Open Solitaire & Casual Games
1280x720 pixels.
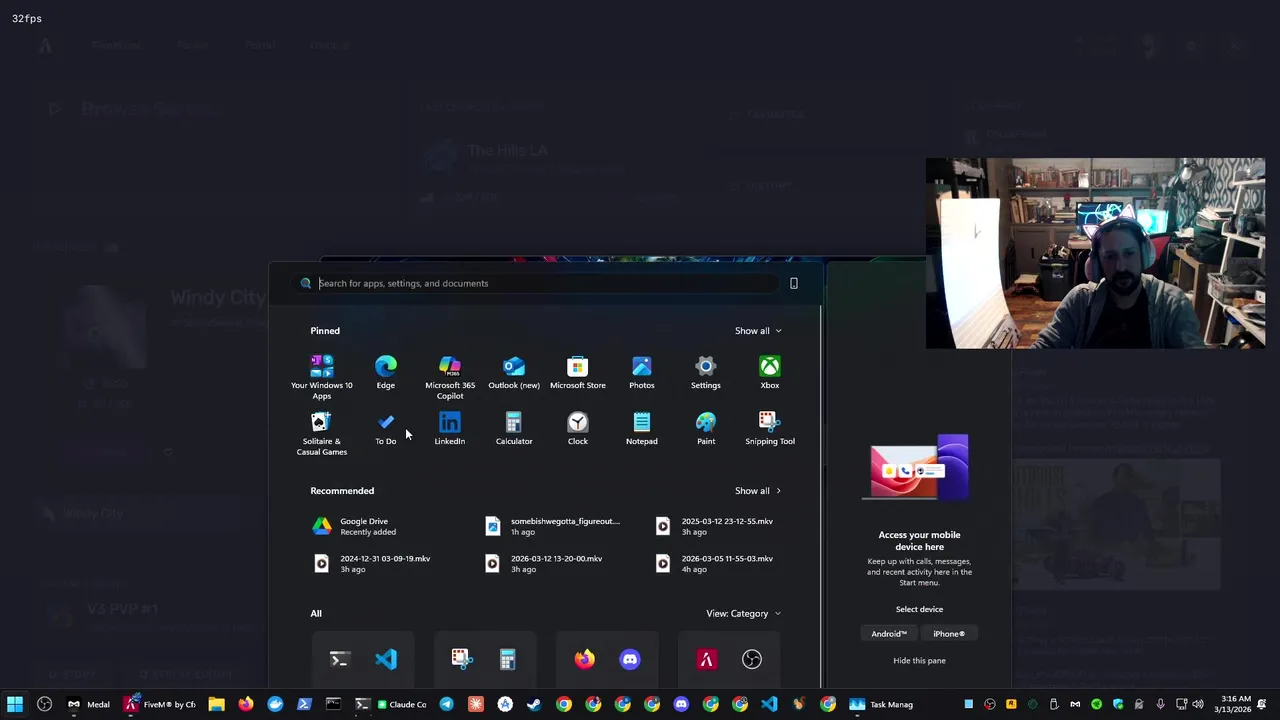(321, 433)
